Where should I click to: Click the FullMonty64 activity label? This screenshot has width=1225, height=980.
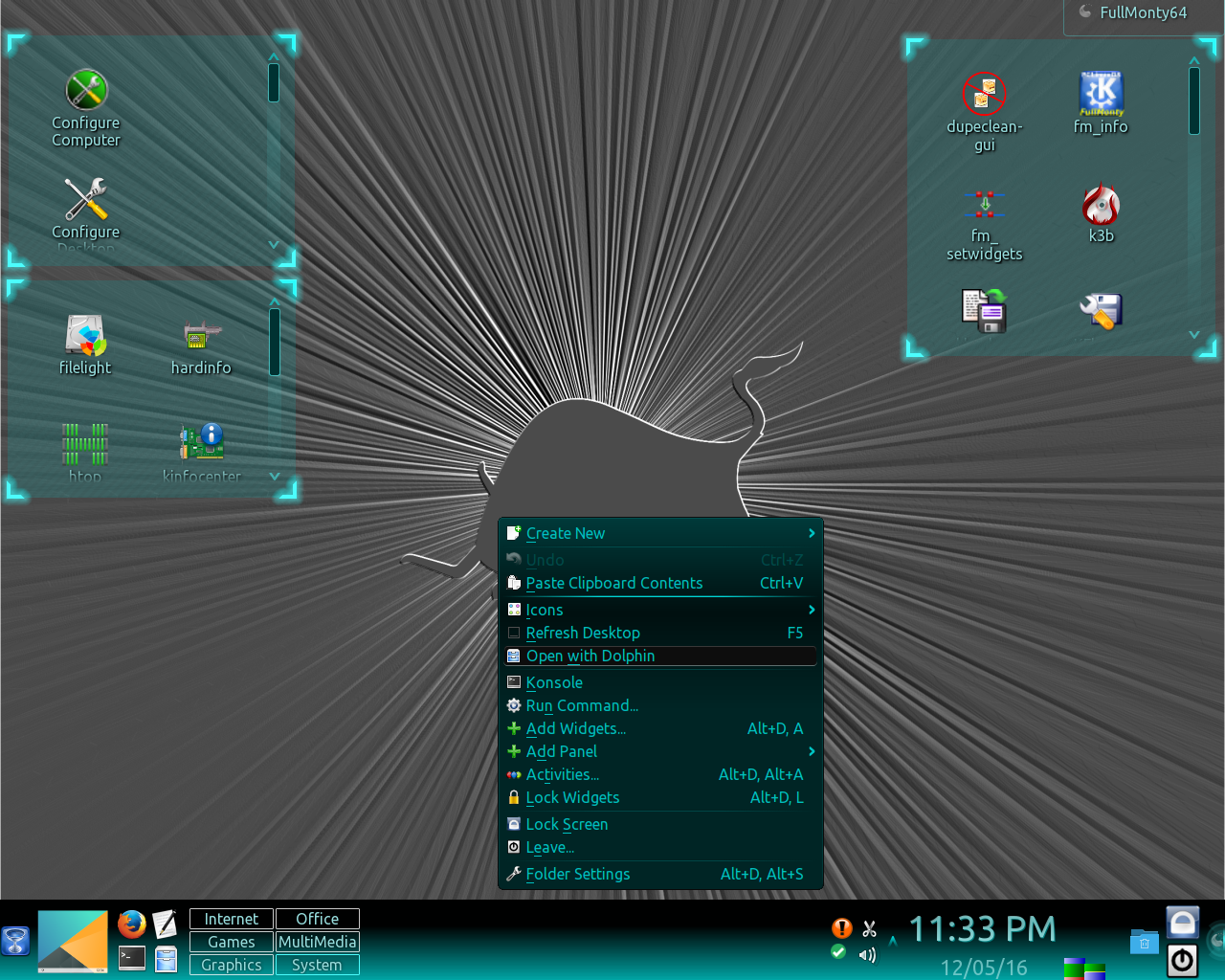[1143, 12]
